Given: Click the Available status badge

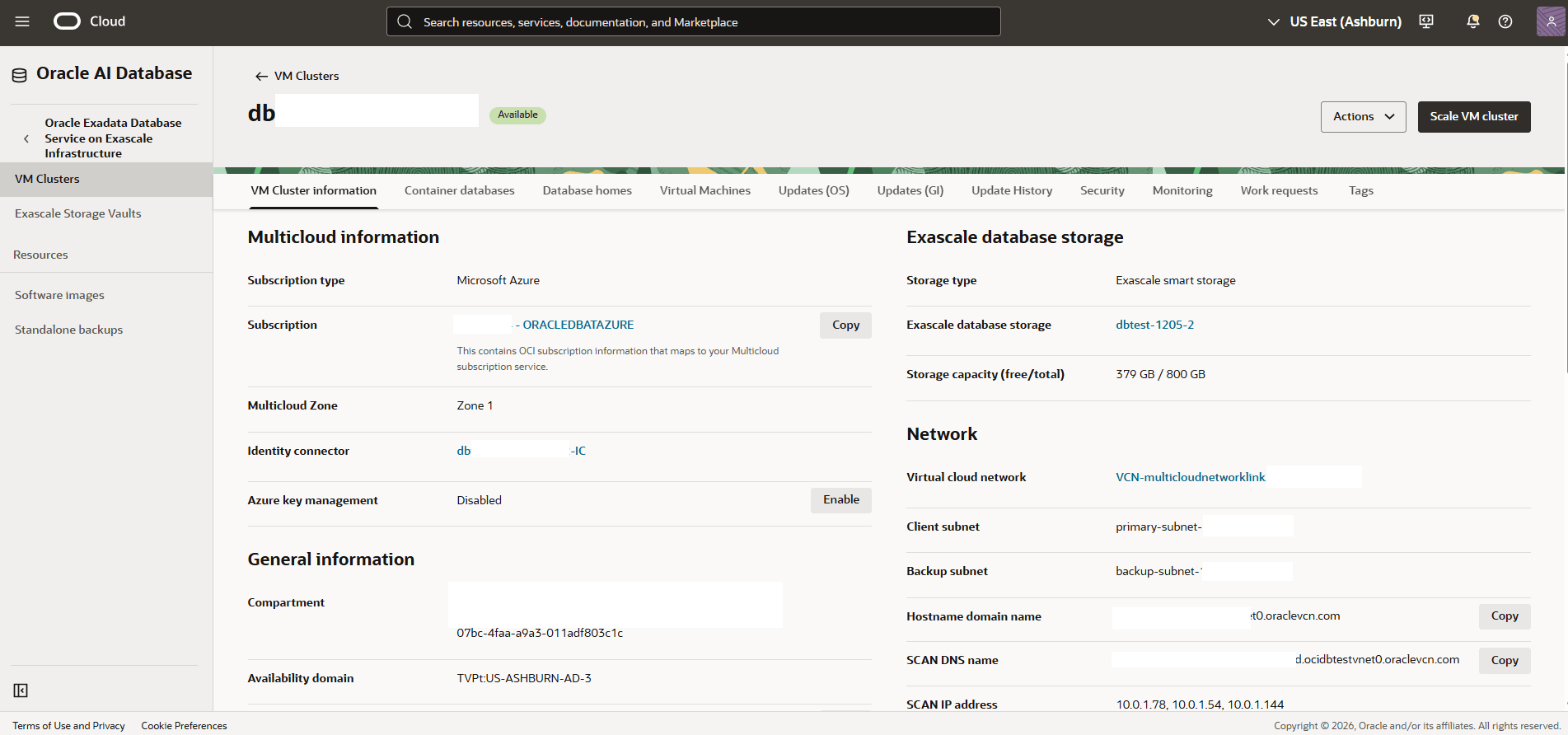Looking at the screenshot, I should 517,115.
